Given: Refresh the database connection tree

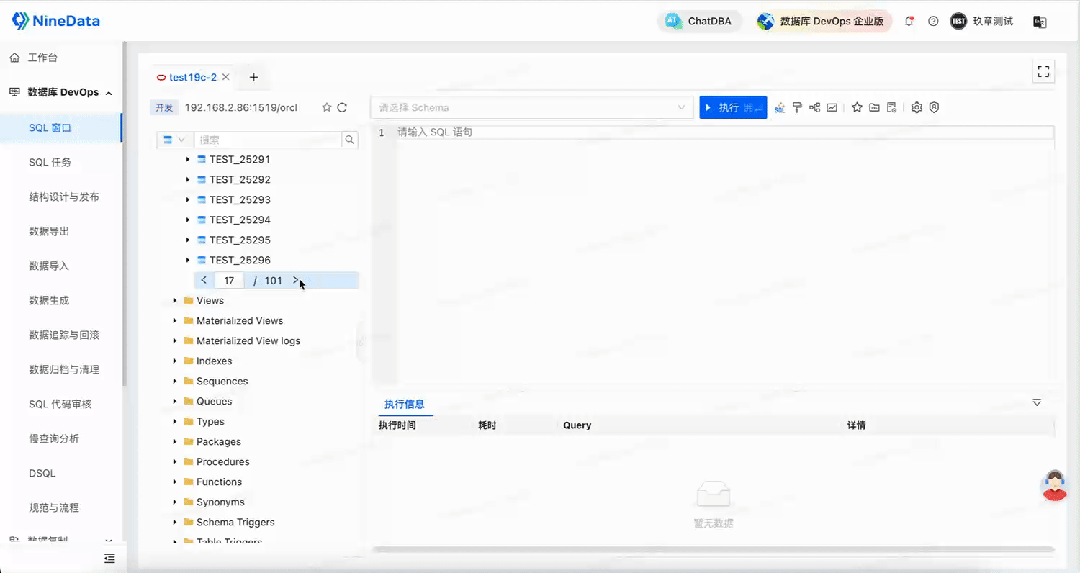Looking at the screenshot, I should pos(342,108).
